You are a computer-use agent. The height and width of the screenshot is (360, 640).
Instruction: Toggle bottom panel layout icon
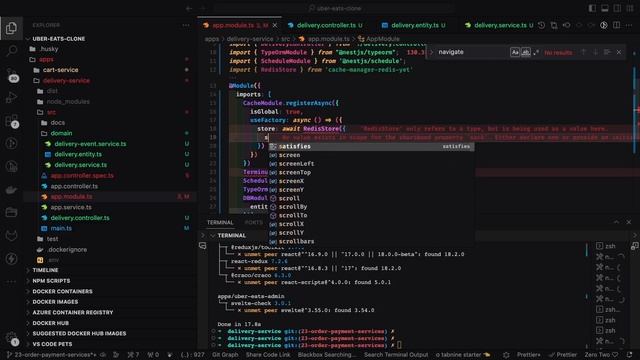pos(605,8)
